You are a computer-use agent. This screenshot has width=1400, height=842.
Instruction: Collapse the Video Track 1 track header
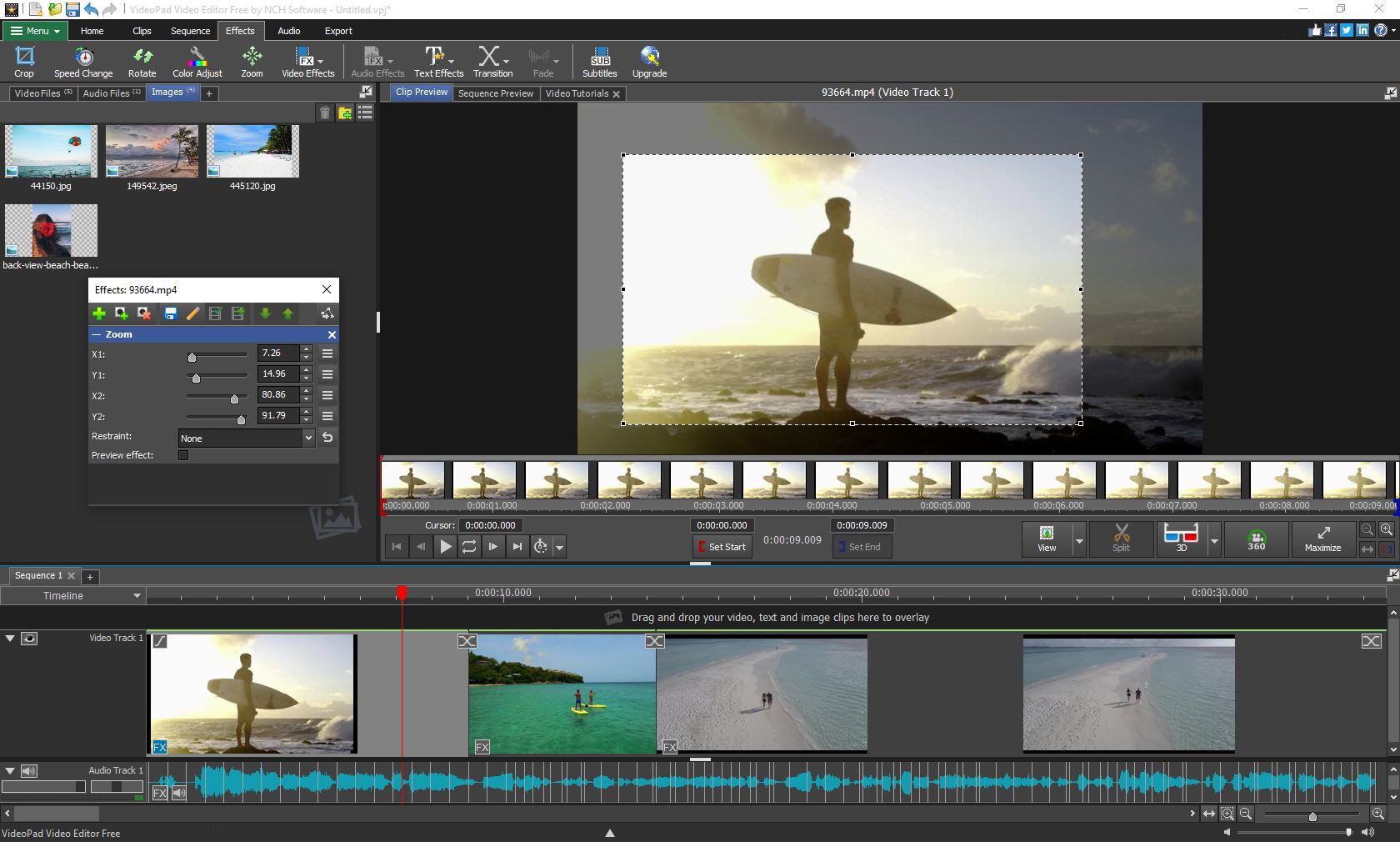(9, 639)
